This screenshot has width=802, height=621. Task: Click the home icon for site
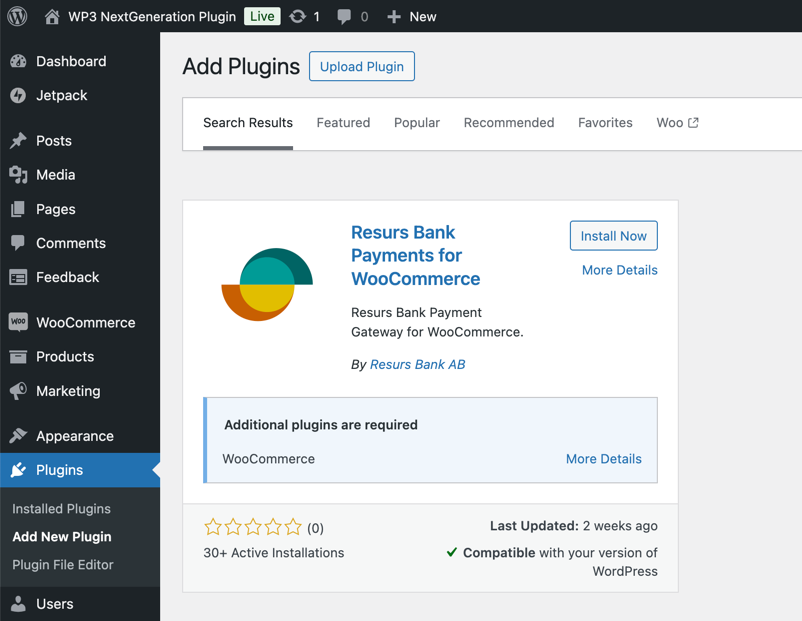pos(52,17)
